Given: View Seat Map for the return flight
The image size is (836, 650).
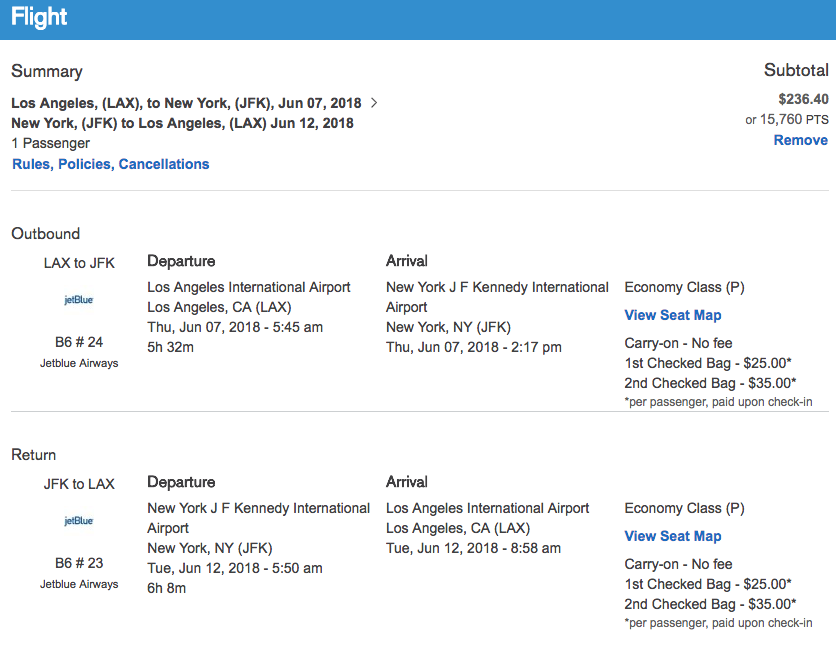Looking at the screenshot, I should point(673,536).
